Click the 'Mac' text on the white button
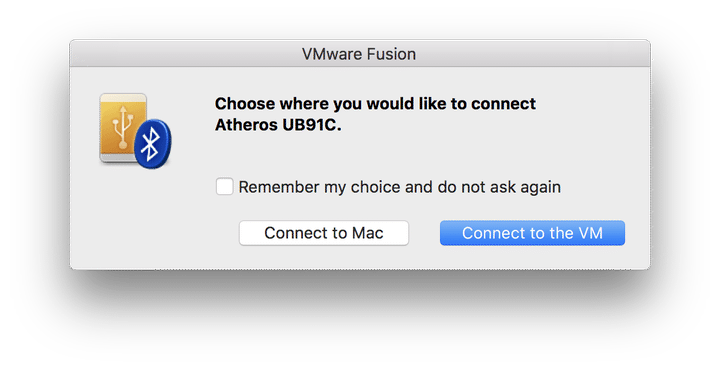This screenshot has height=369, width=720. (x=367, y=233)
